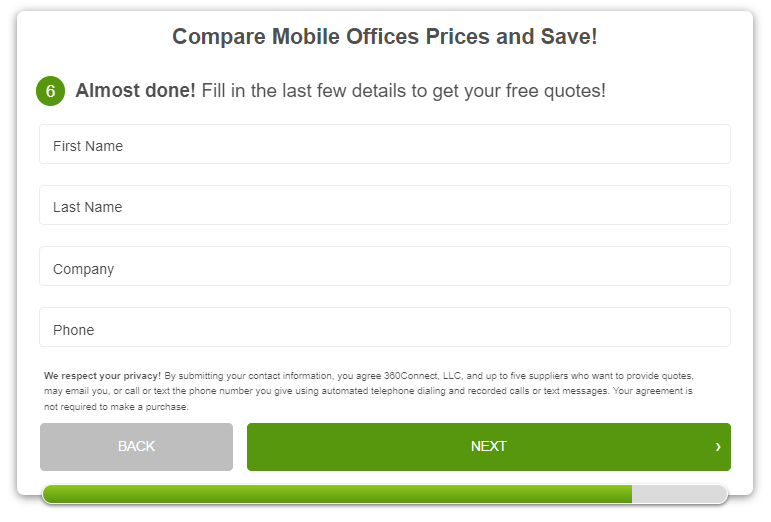Click the filled green part of the progress bar
Screen dimensions: 771x522
(337, 494)
